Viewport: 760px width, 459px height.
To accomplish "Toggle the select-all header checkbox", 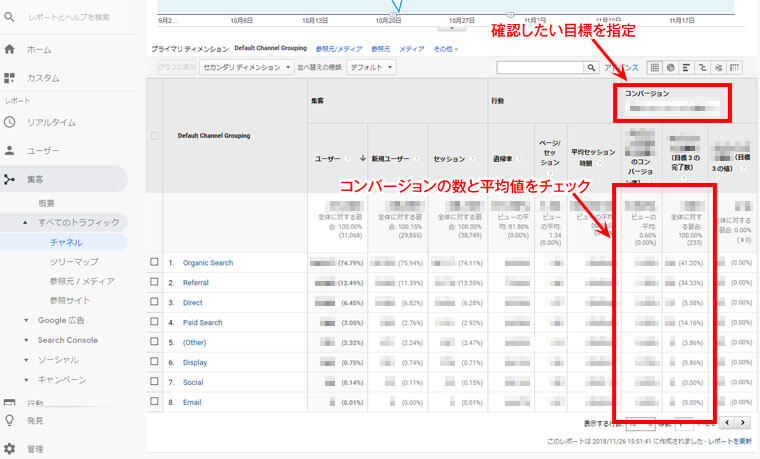I will [x=154, y=136].
